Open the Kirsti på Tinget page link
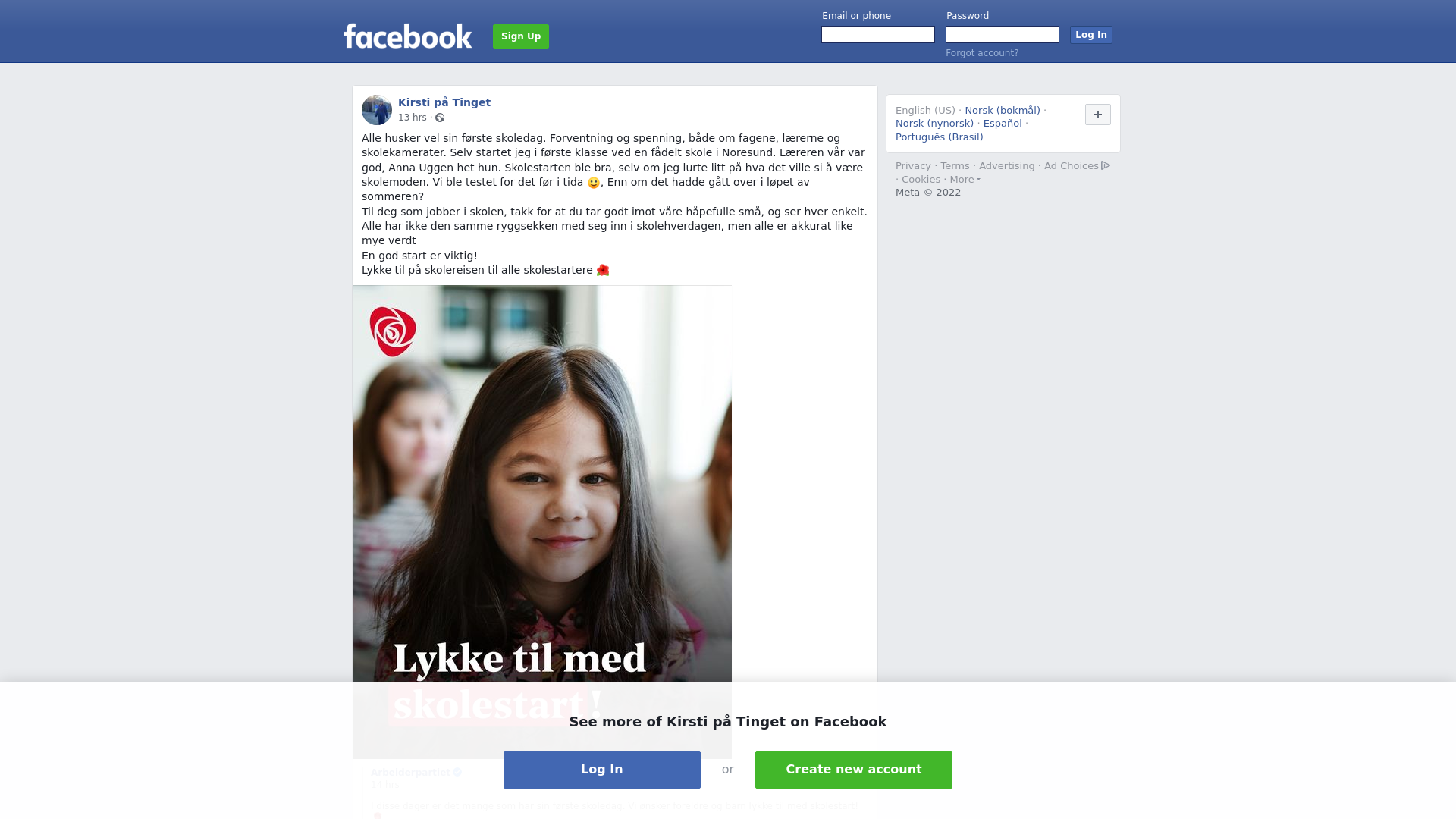The image size is (1456, 819). [444, 102]
